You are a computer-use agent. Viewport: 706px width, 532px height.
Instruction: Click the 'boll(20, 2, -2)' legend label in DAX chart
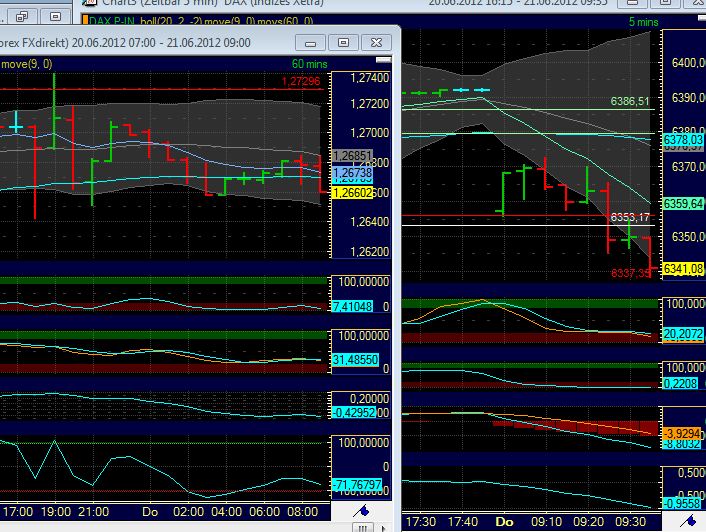pyautogui.click(x=171, y=21)
